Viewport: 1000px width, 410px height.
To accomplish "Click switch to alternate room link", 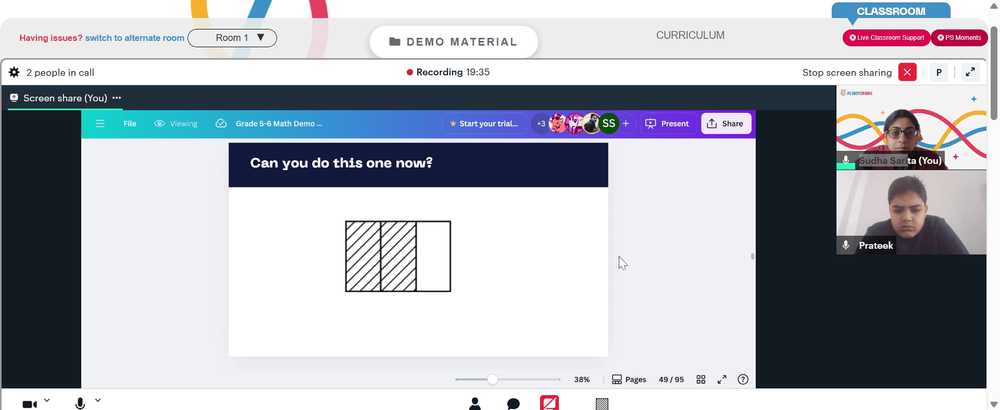I will (x=135, y=38).
